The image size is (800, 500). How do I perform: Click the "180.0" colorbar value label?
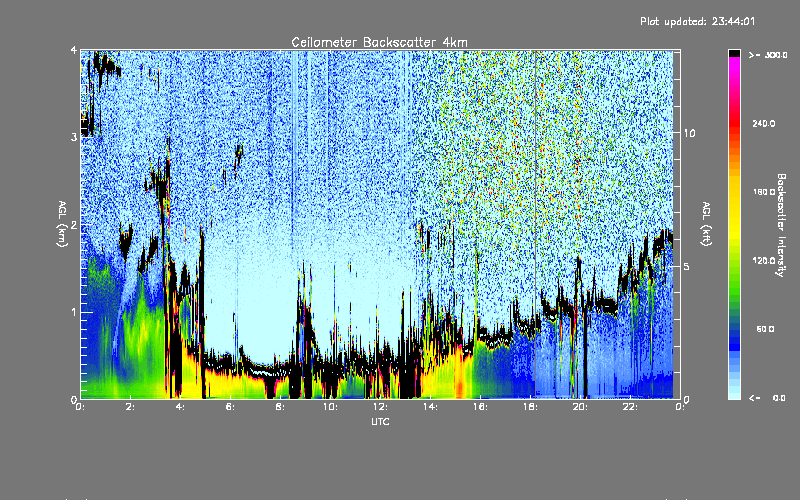click(x=764, y=192)
